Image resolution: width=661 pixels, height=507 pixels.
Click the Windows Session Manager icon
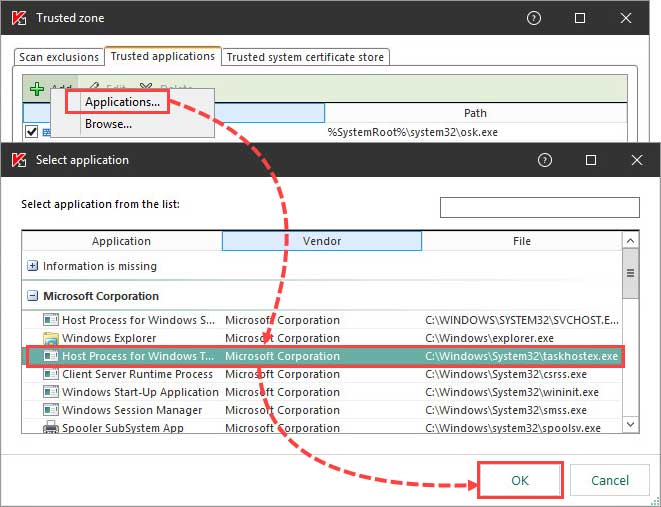(x=51, y=410)
